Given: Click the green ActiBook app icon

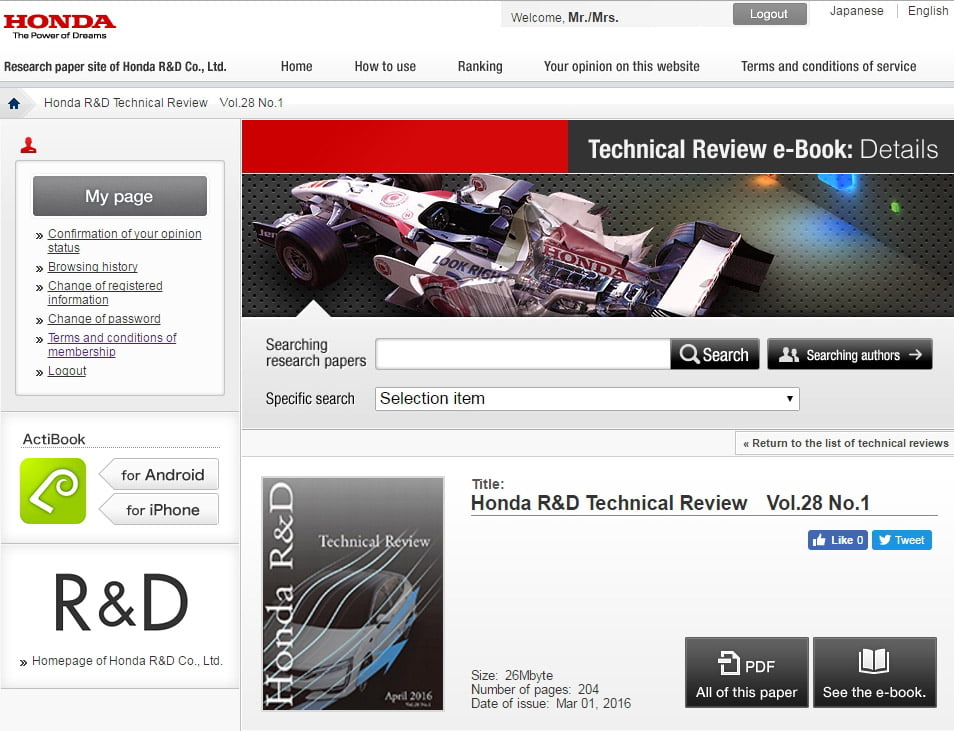Looking at the screenshot, I should coord(53,491).
